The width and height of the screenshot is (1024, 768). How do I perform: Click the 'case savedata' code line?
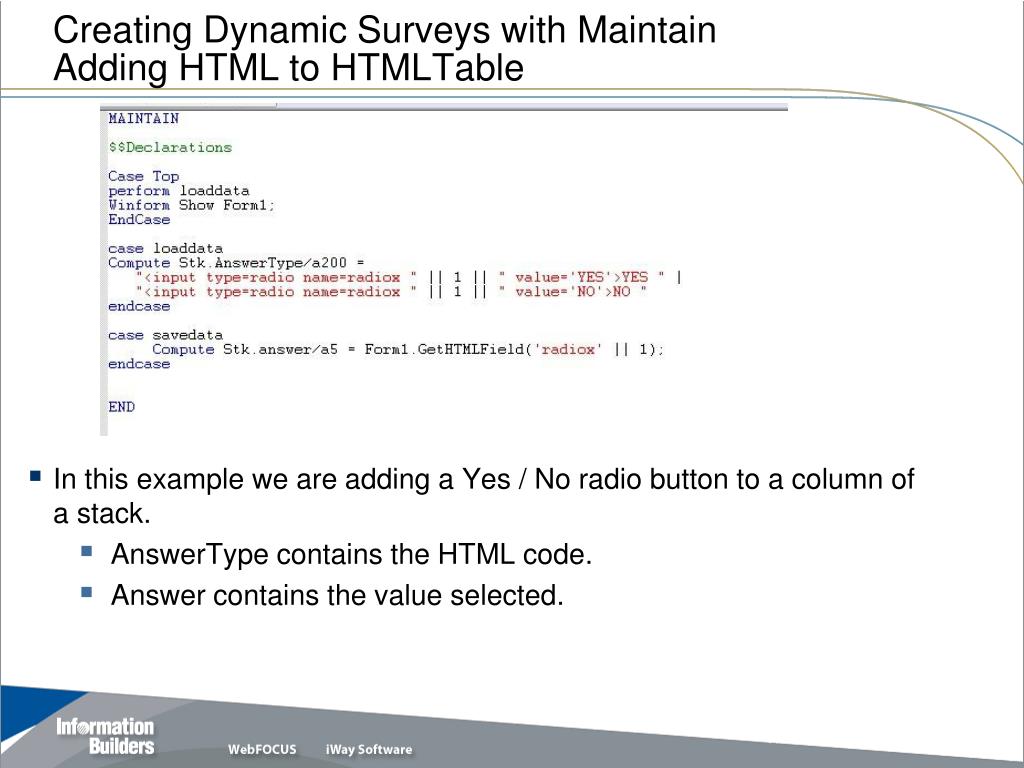pos(166,335)
